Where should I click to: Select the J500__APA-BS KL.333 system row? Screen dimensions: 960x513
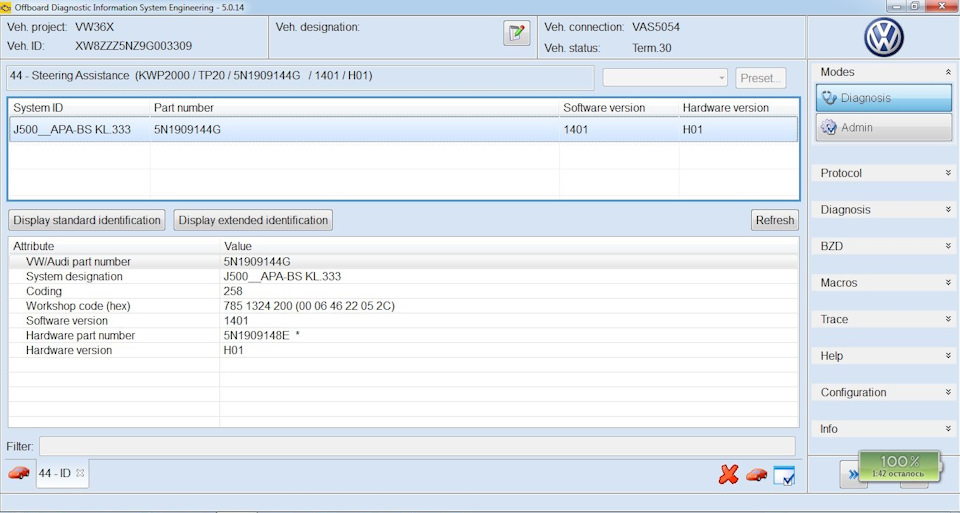(403, 130)
